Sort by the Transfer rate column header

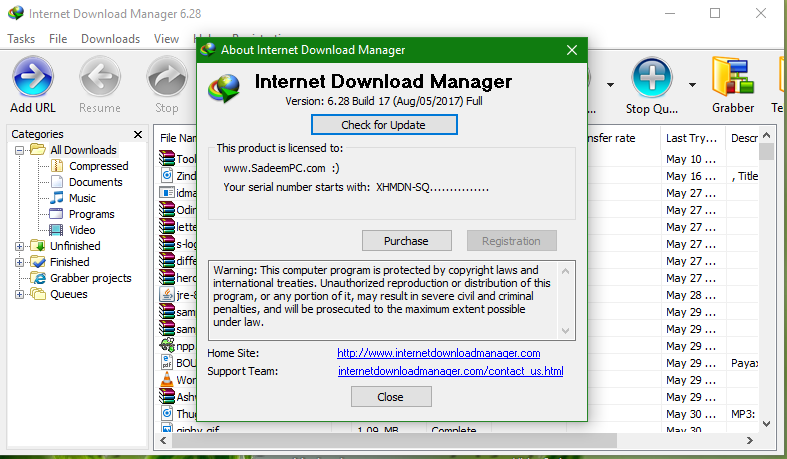tap(611, 138)
